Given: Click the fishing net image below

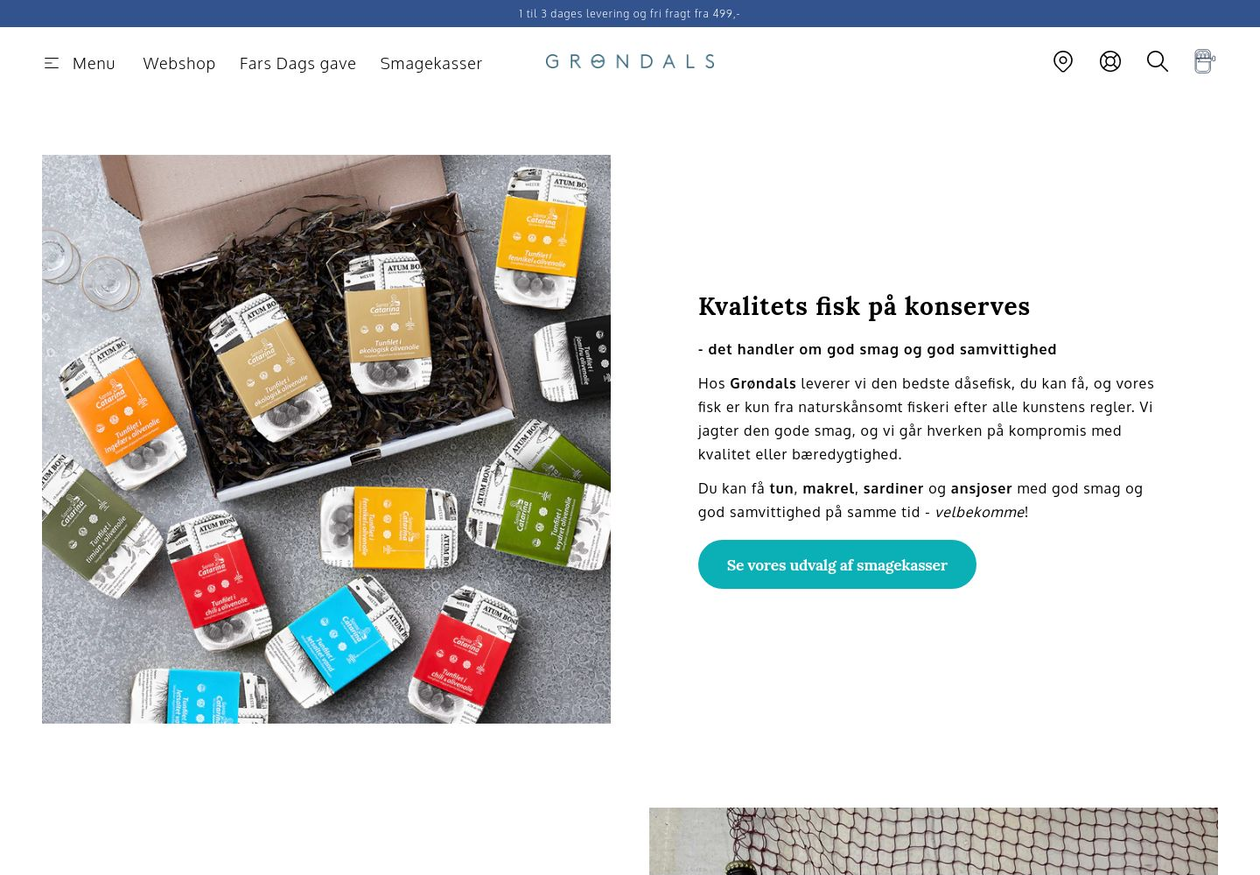Looking at the screenshot, I should click(933, 841).
